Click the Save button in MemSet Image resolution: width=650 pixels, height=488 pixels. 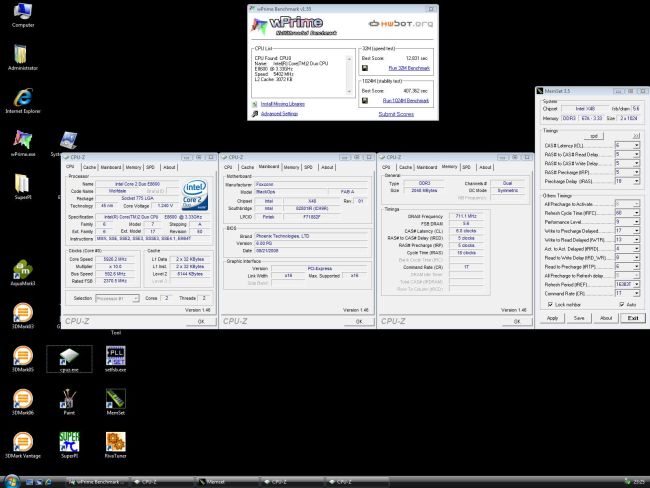click(579, 318)
